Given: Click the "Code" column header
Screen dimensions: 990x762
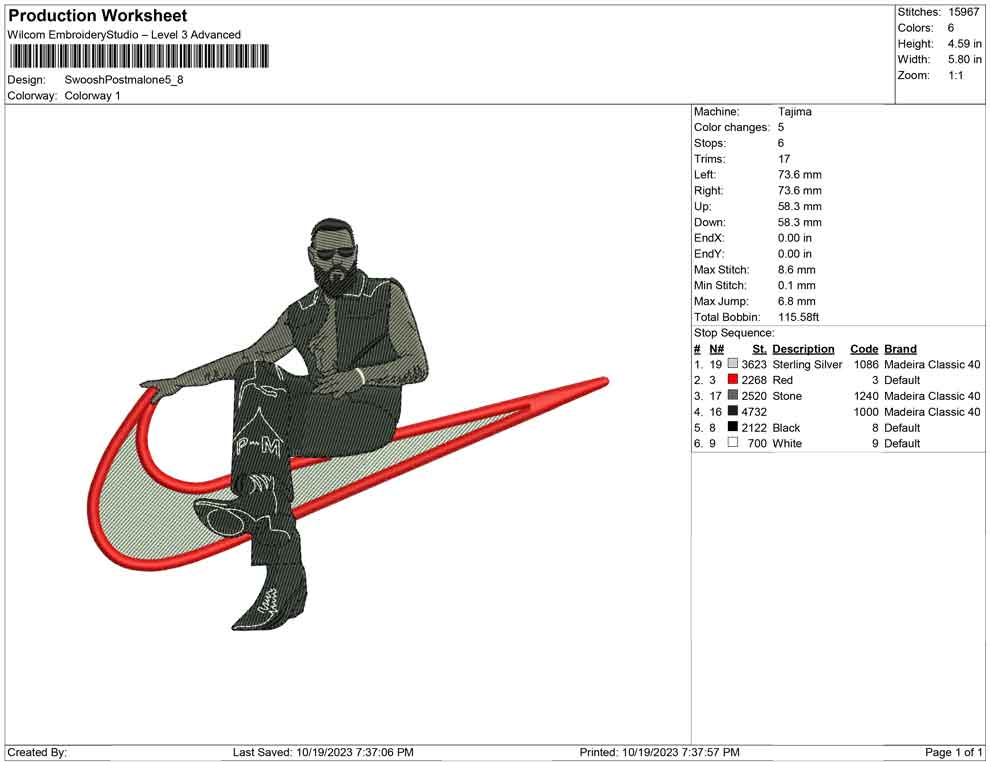Looking at the screenshot, I should (864, 348).
